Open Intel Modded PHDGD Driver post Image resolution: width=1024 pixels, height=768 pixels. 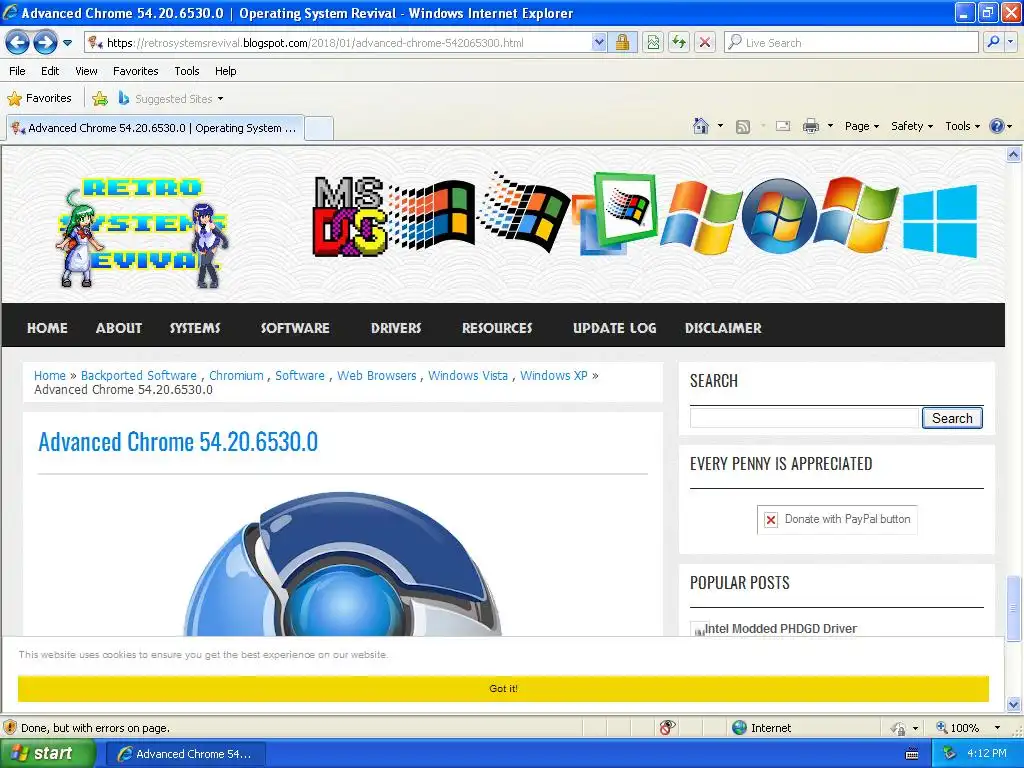pyautogui.click(x=781, y=628)
